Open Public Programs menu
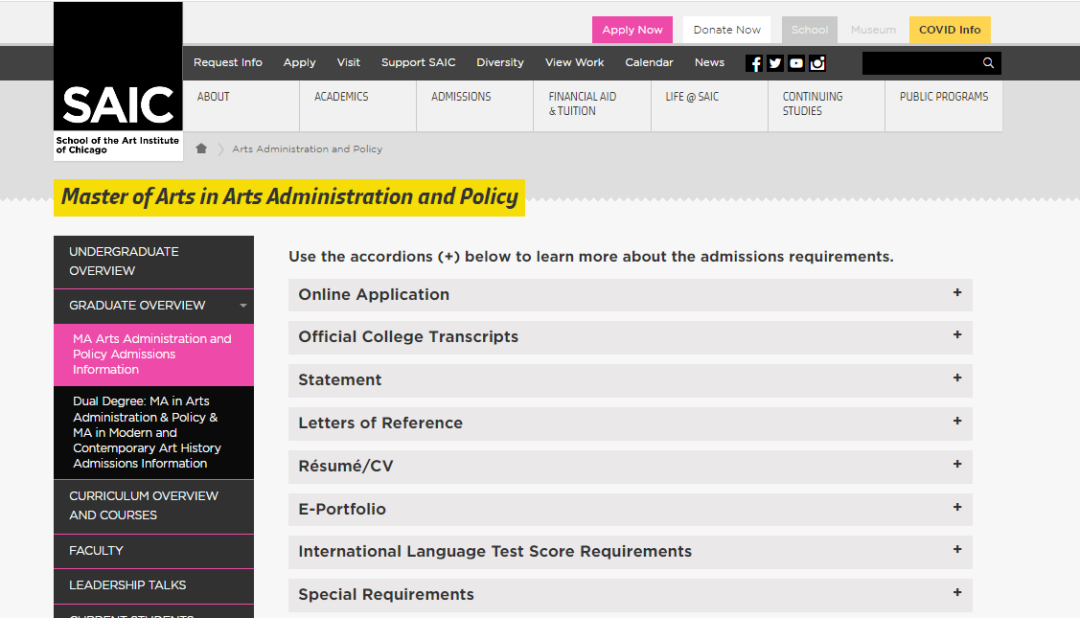The width and height of the screenshot is (1080, 618). click(944, 105)
